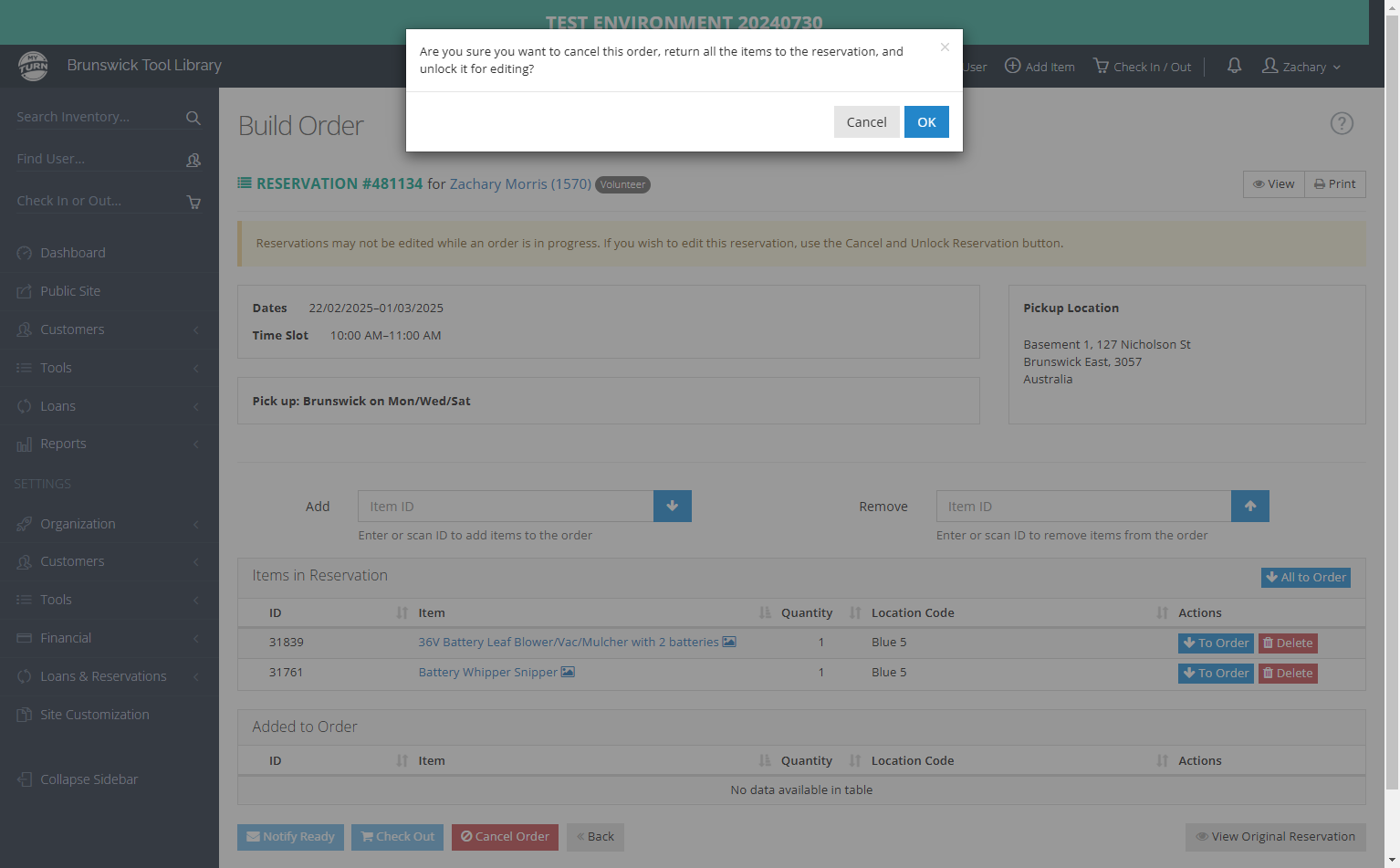Click the View reservation button
Viewport: 1400px width, 868px height.
(1274, 184)
